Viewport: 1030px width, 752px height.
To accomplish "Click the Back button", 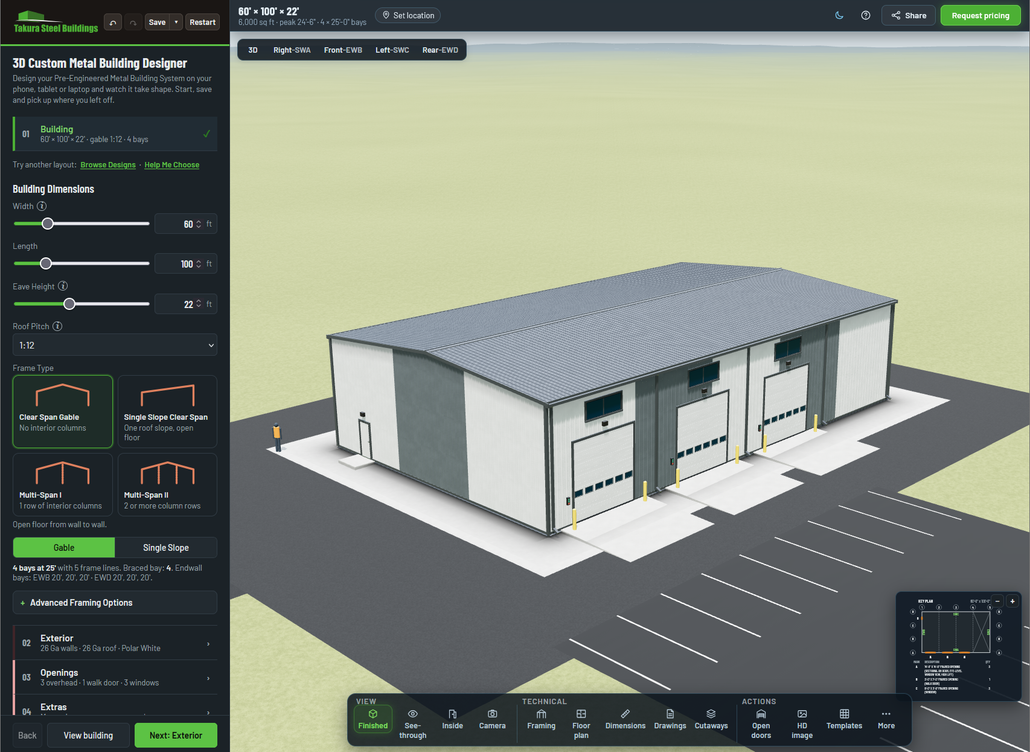I will [x=27, y=736].
